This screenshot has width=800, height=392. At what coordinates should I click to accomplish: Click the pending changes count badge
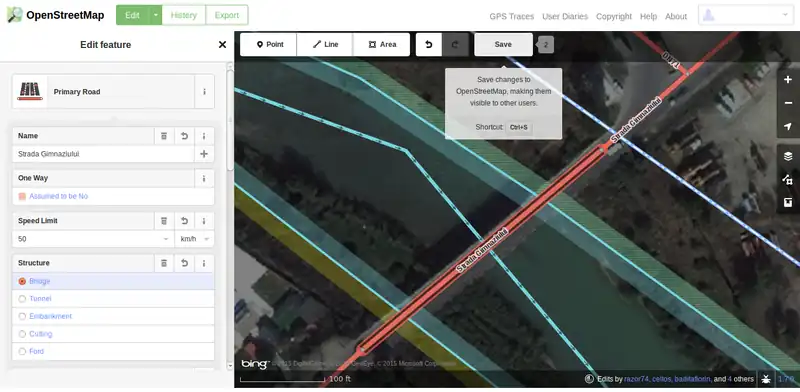point(545,45)
